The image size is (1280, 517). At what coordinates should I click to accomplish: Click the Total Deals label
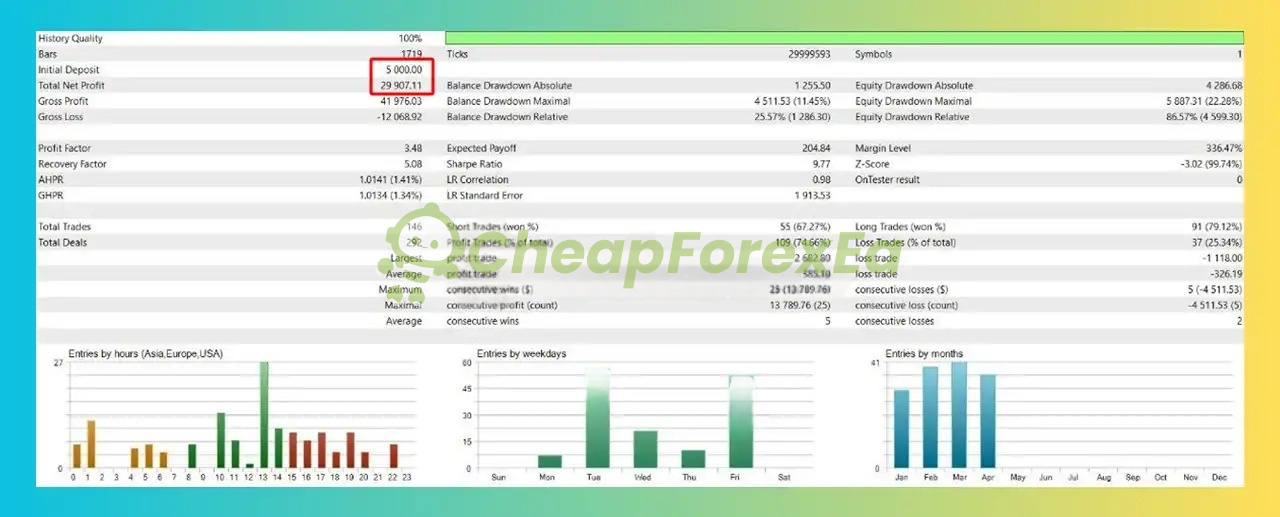62,242
